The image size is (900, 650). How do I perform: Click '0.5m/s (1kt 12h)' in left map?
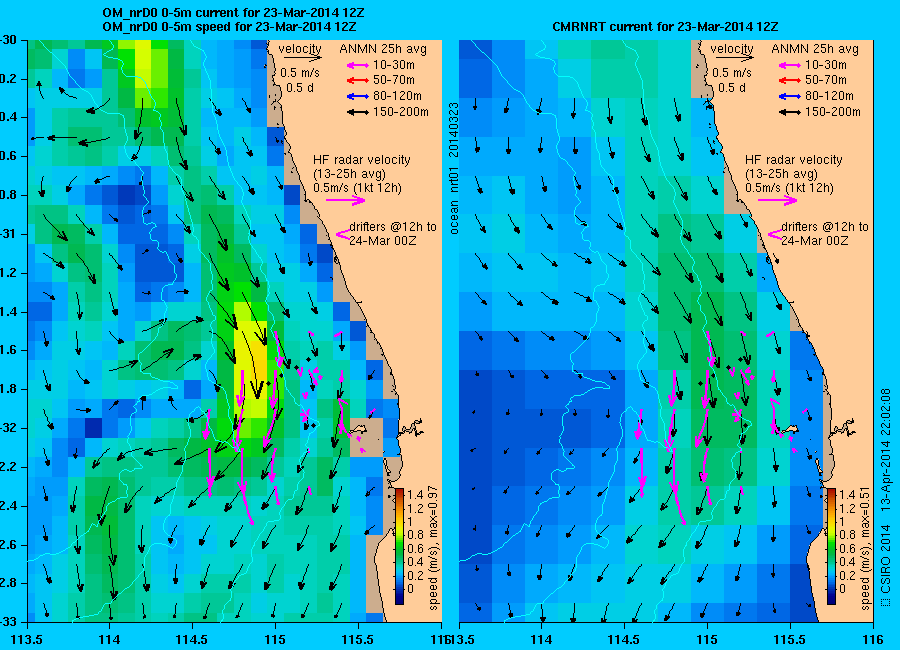[x=358, y=188]
